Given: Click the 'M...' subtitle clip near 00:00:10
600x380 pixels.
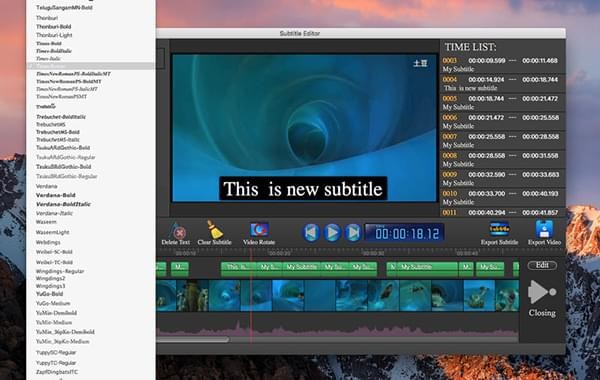Looking at the screenshot, I should [180, 268].
